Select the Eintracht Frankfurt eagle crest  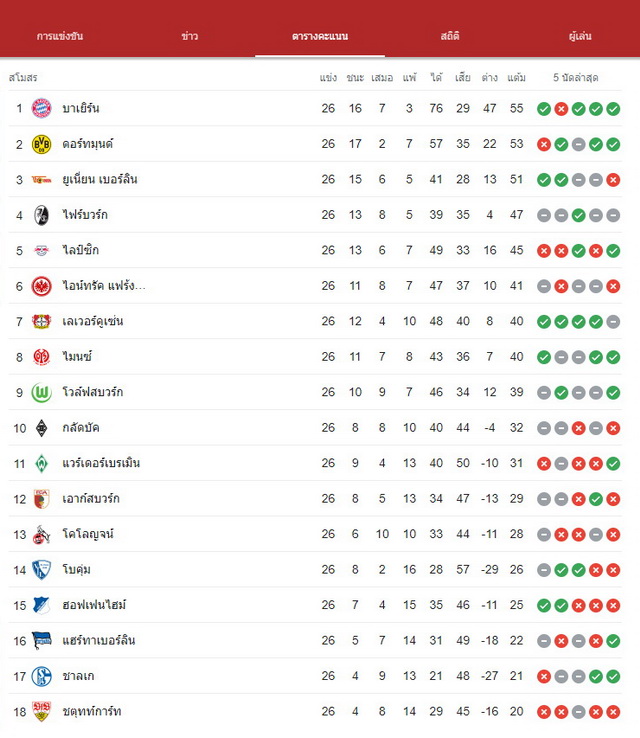click(x=41, y=286)
